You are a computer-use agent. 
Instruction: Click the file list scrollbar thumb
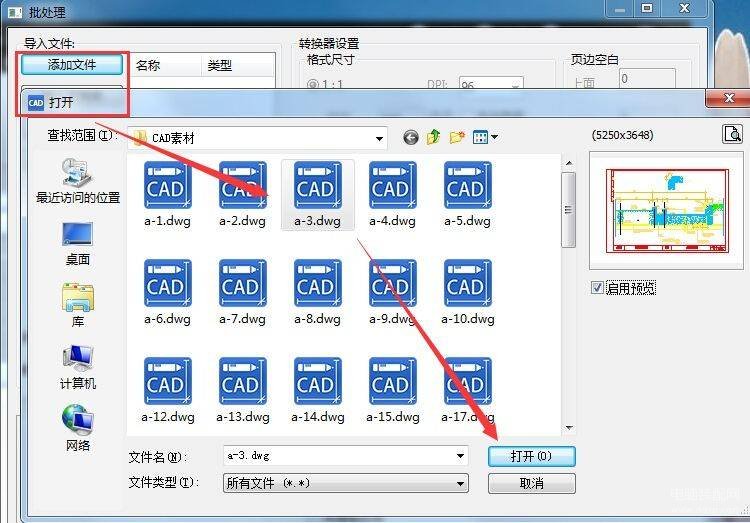[568, 210]
